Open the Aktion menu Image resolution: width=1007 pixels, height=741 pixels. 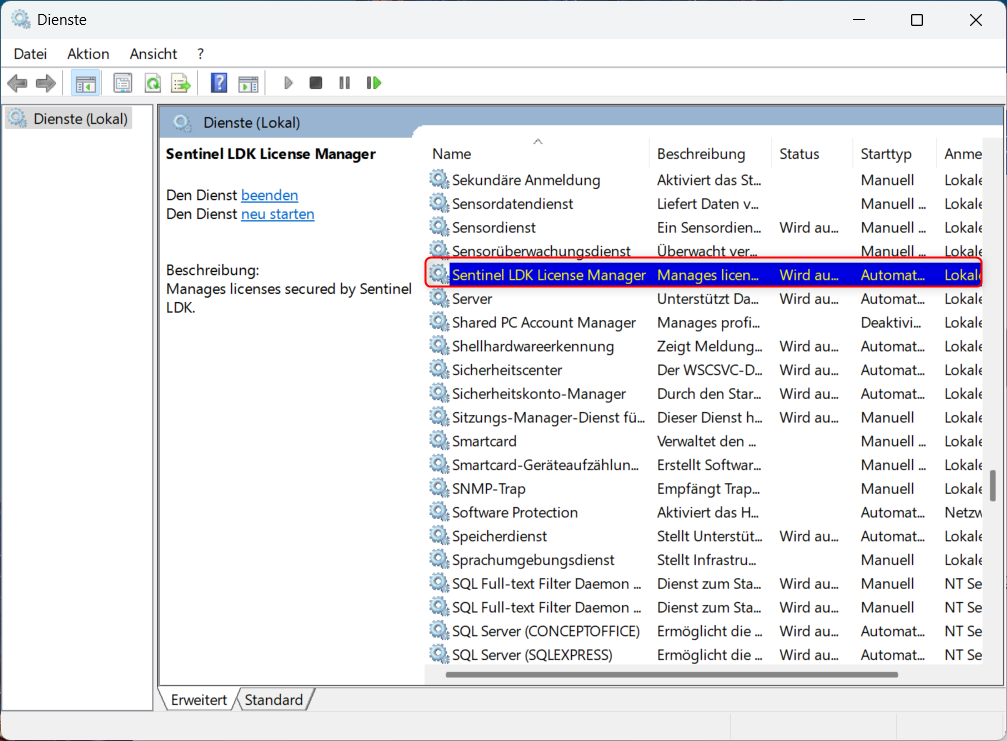coord(88,54)
